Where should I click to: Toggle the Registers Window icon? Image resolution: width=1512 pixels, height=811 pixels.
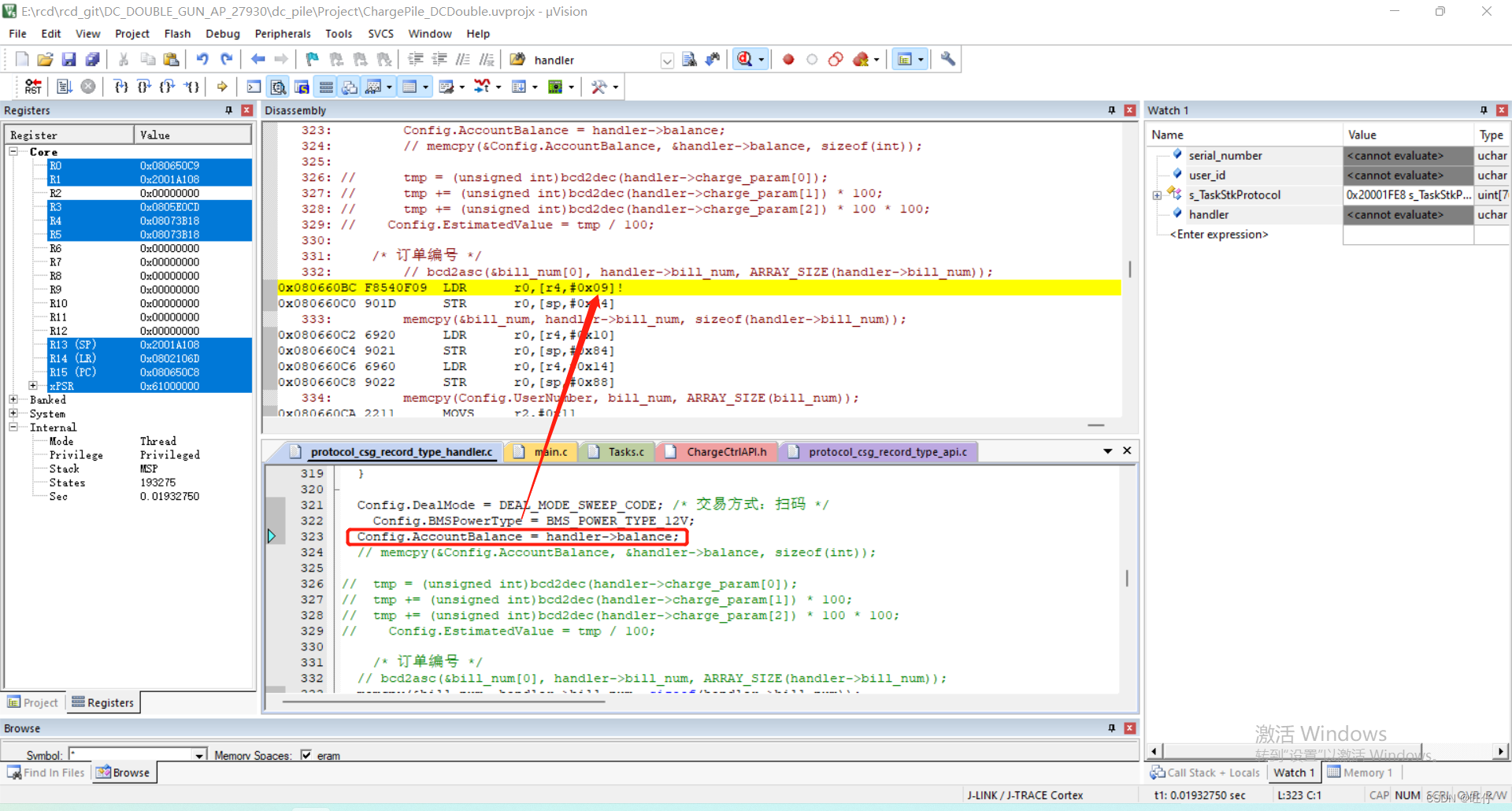[326, 87]
